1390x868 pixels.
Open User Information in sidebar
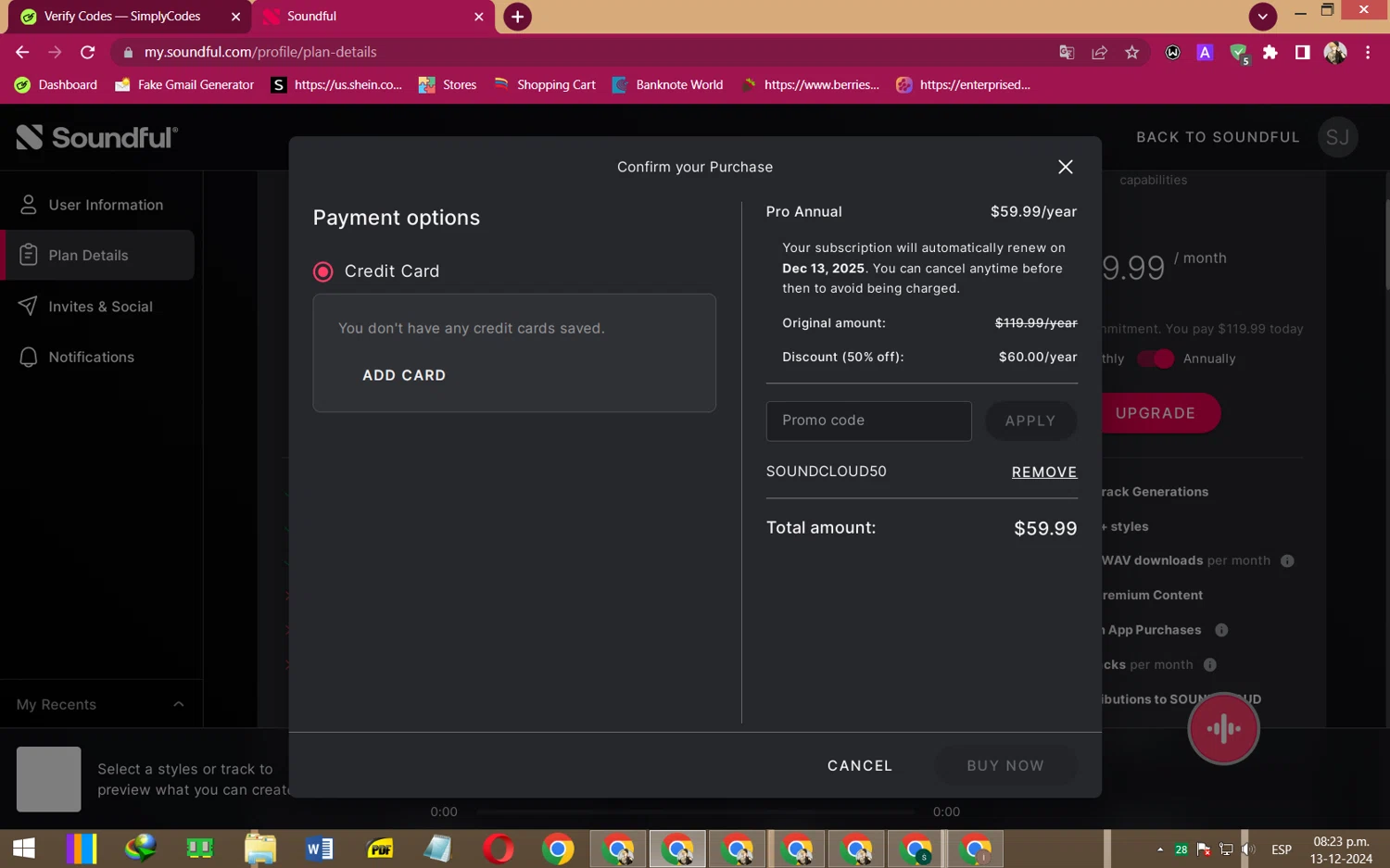tap(97, 205)
